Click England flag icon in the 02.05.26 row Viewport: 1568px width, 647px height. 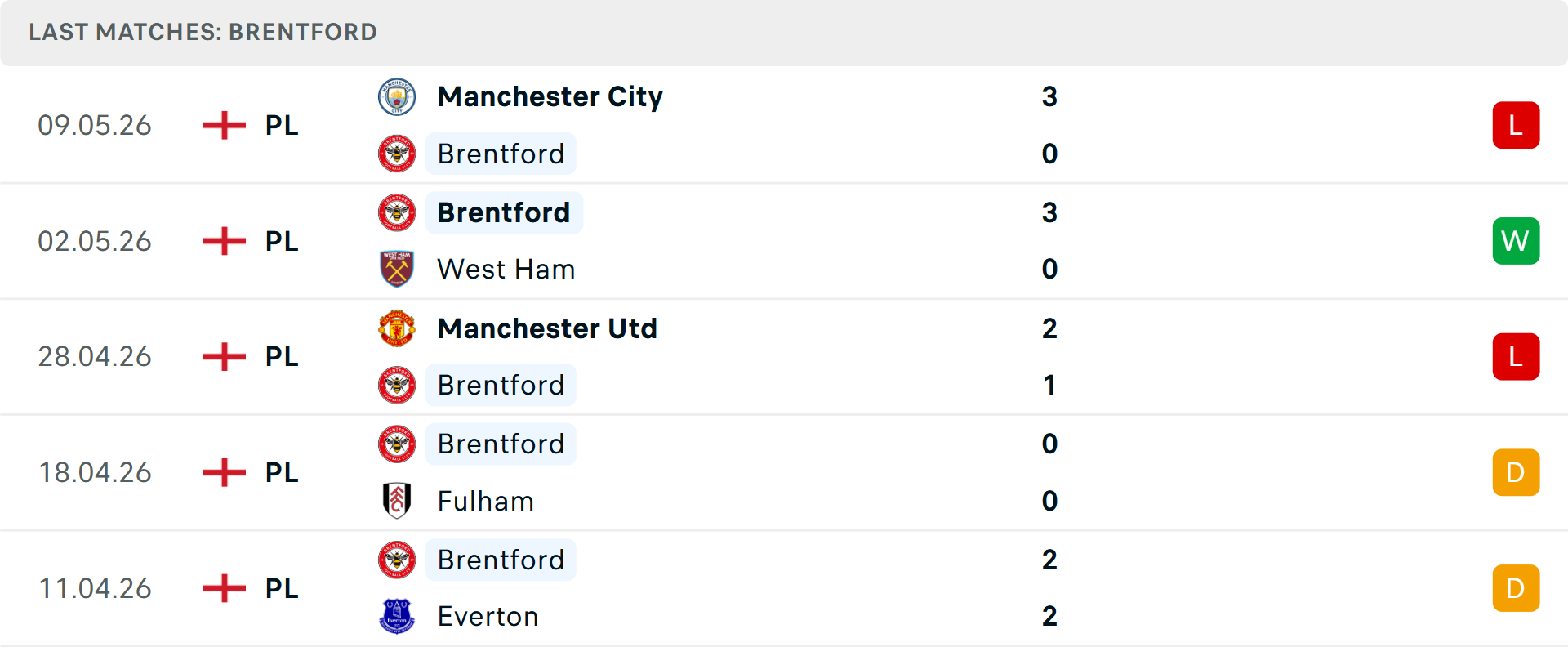click(225, 241)
